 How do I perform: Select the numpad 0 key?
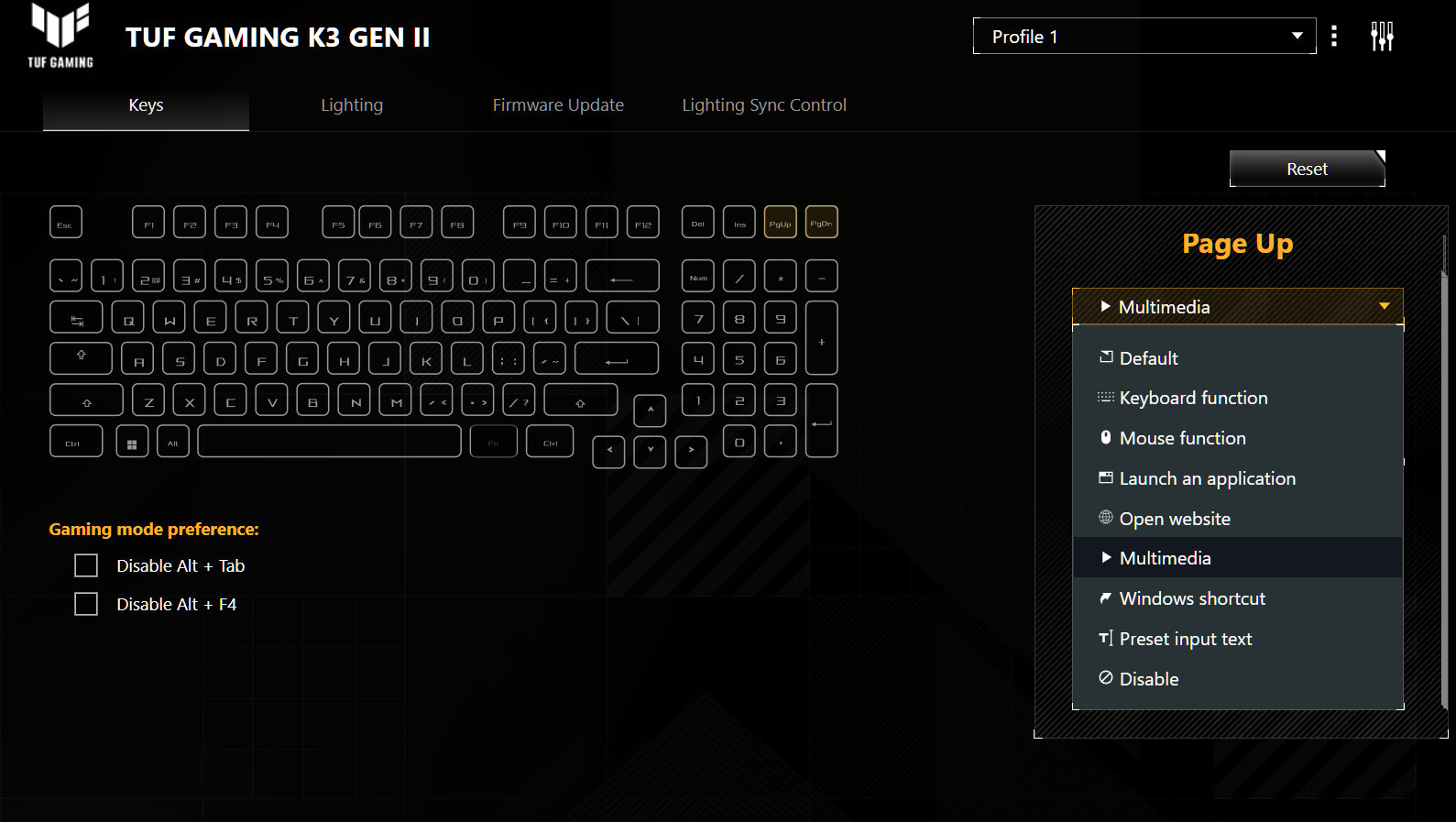coord(739,441)
